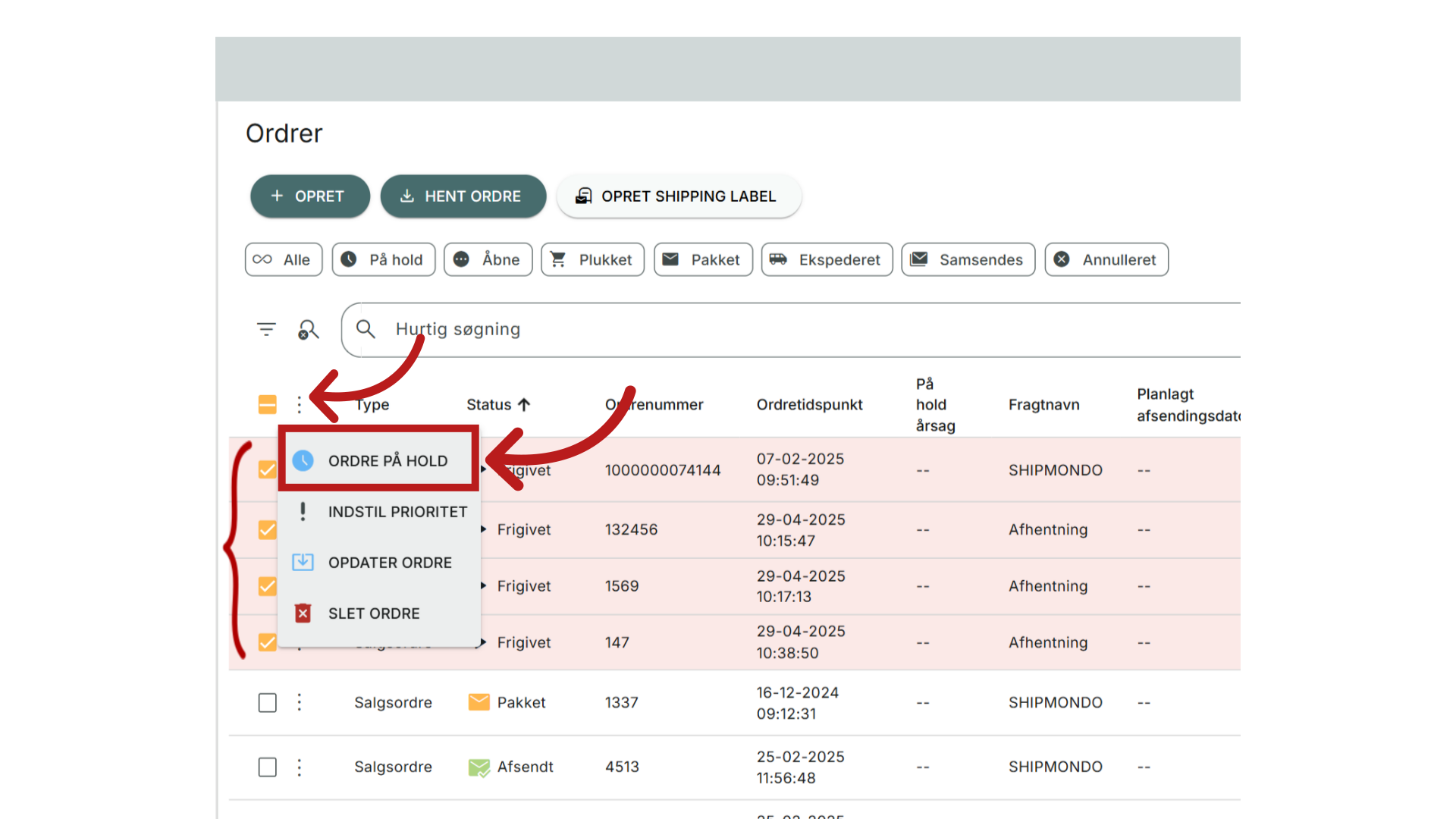The image size is (1456, 819).
Task: Select the Annulleret filter chip
Action: pos(1106,259)
